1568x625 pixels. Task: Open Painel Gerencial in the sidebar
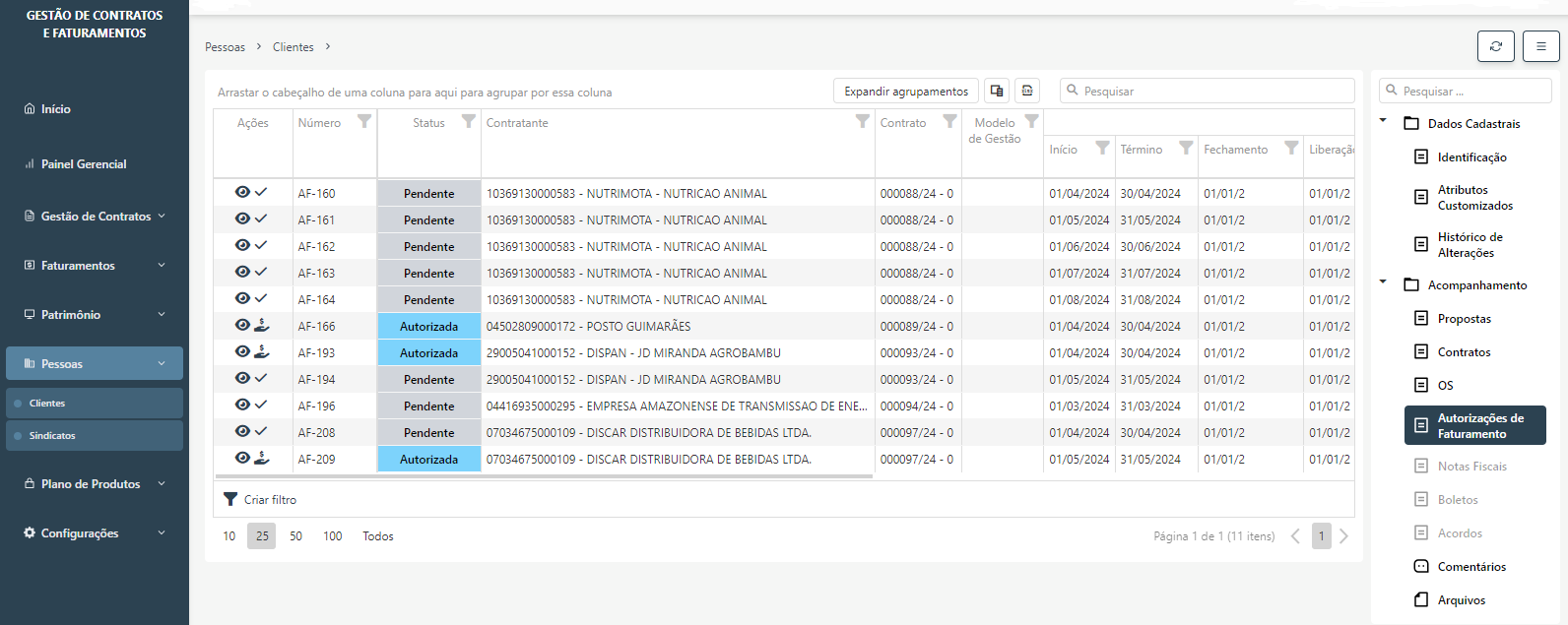pos(84,164)
